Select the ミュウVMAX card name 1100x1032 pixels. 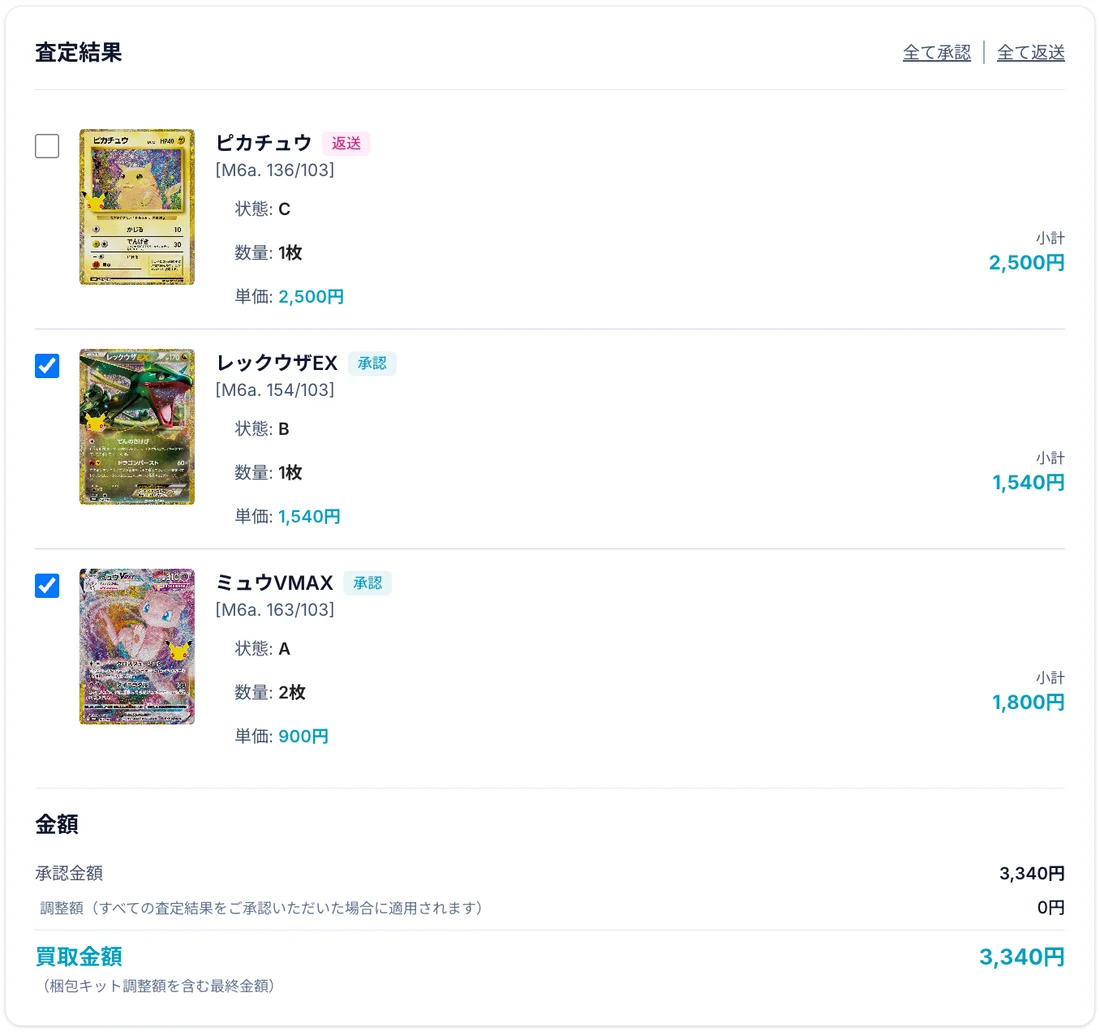pyautogui.click(x=274, y=582)
